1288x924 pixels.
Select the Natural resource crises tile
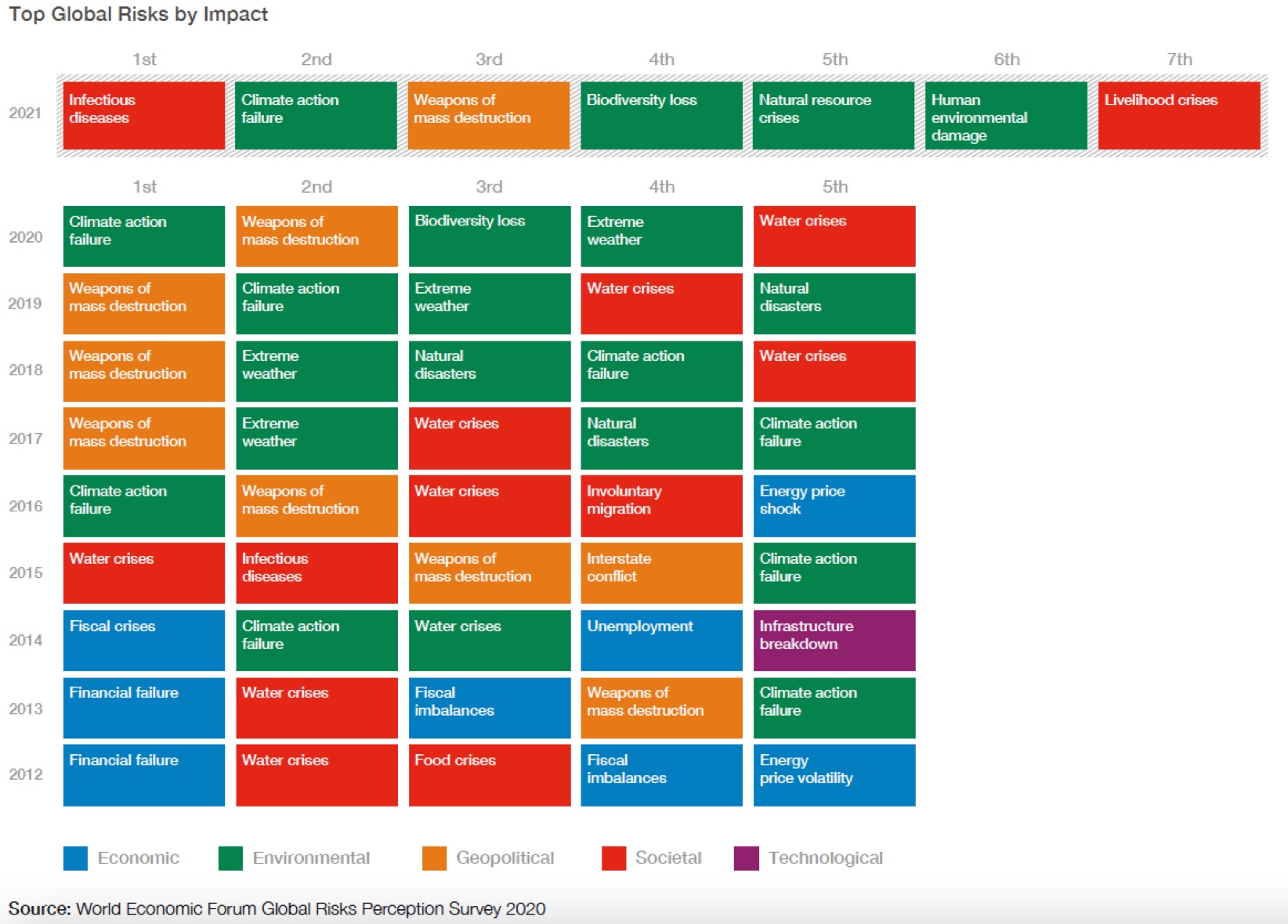[833, 115]
